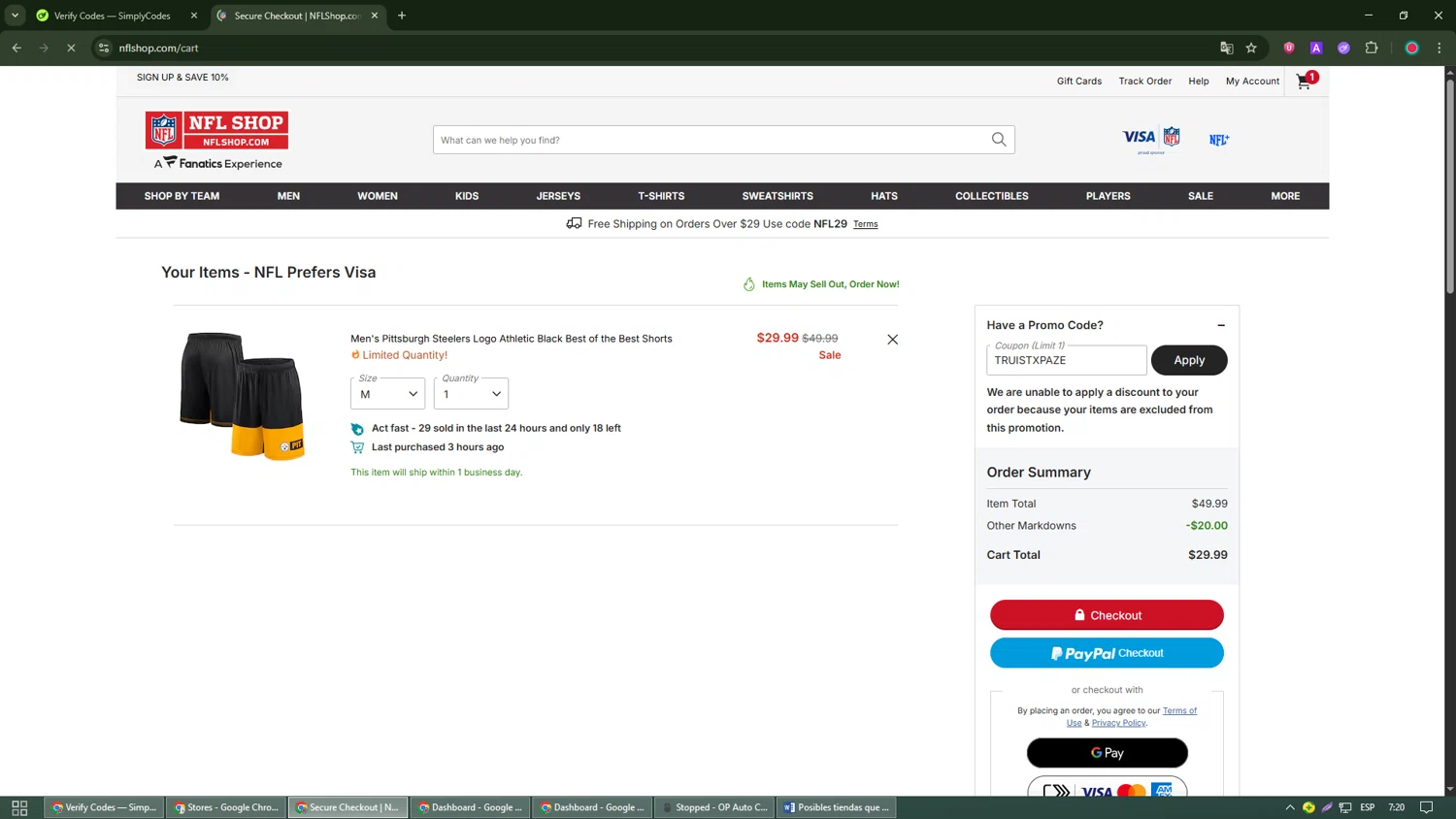Viewport: 1456px width, 819px height.
Task: Open the notifications center icon
Action: click(x=1426, y=807)
